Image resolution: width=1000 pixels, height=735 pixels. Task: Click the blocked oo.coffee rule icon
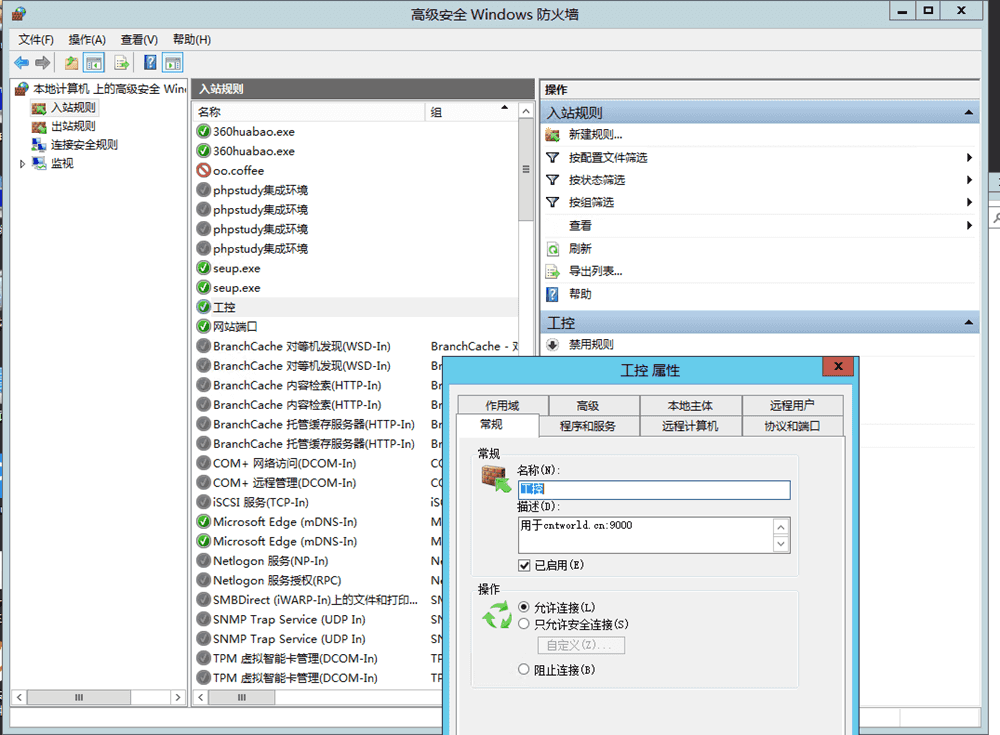(204, 171)
